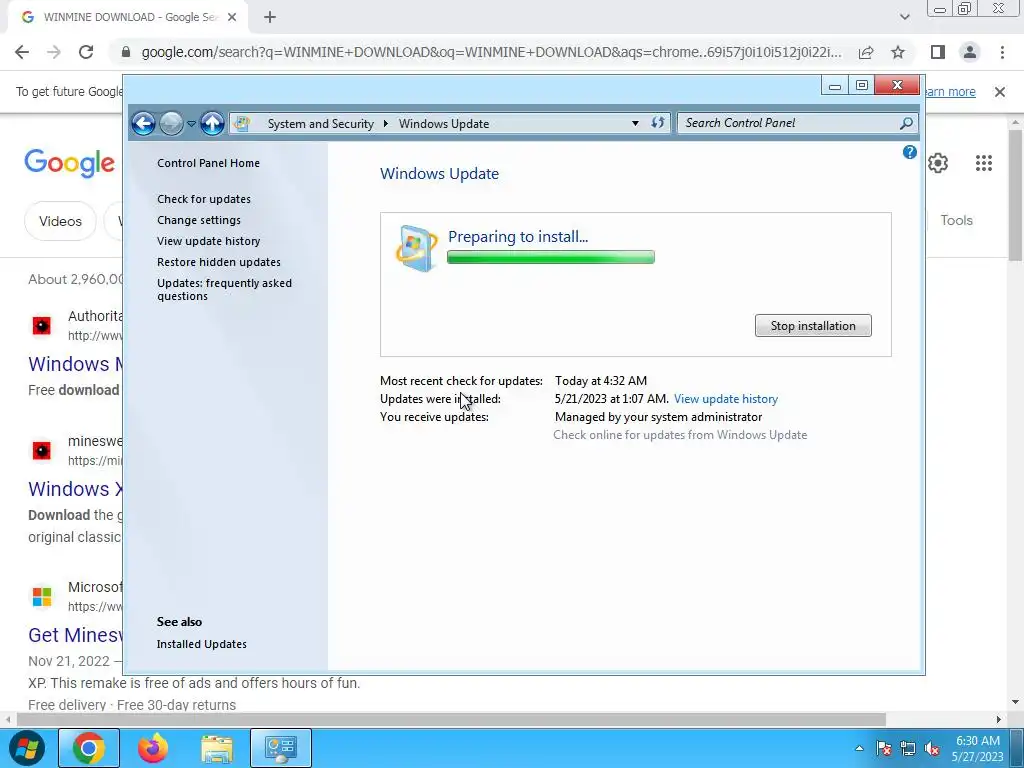Click Chrome forward navigation arrow
The height and width of the screenshot is (768, 1024).
point(54,52)
